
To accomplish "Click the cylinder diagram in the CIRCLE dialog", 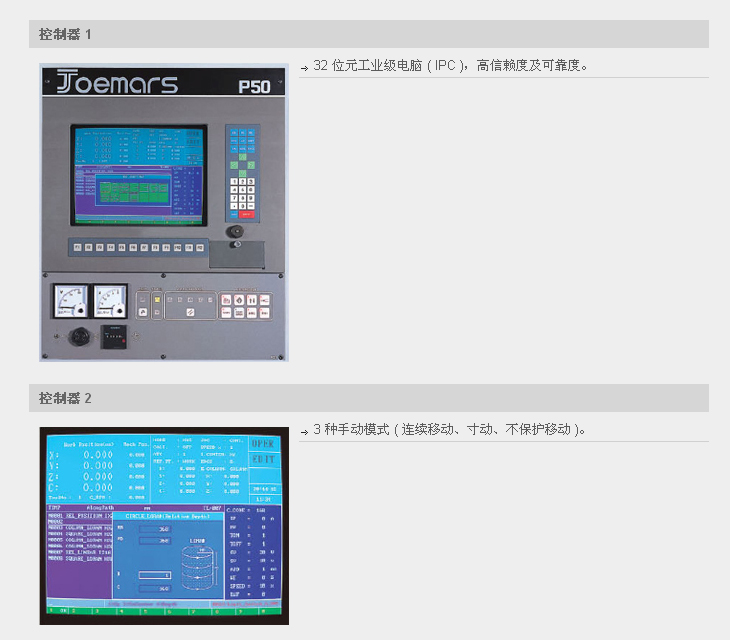I will coord(196,567).
